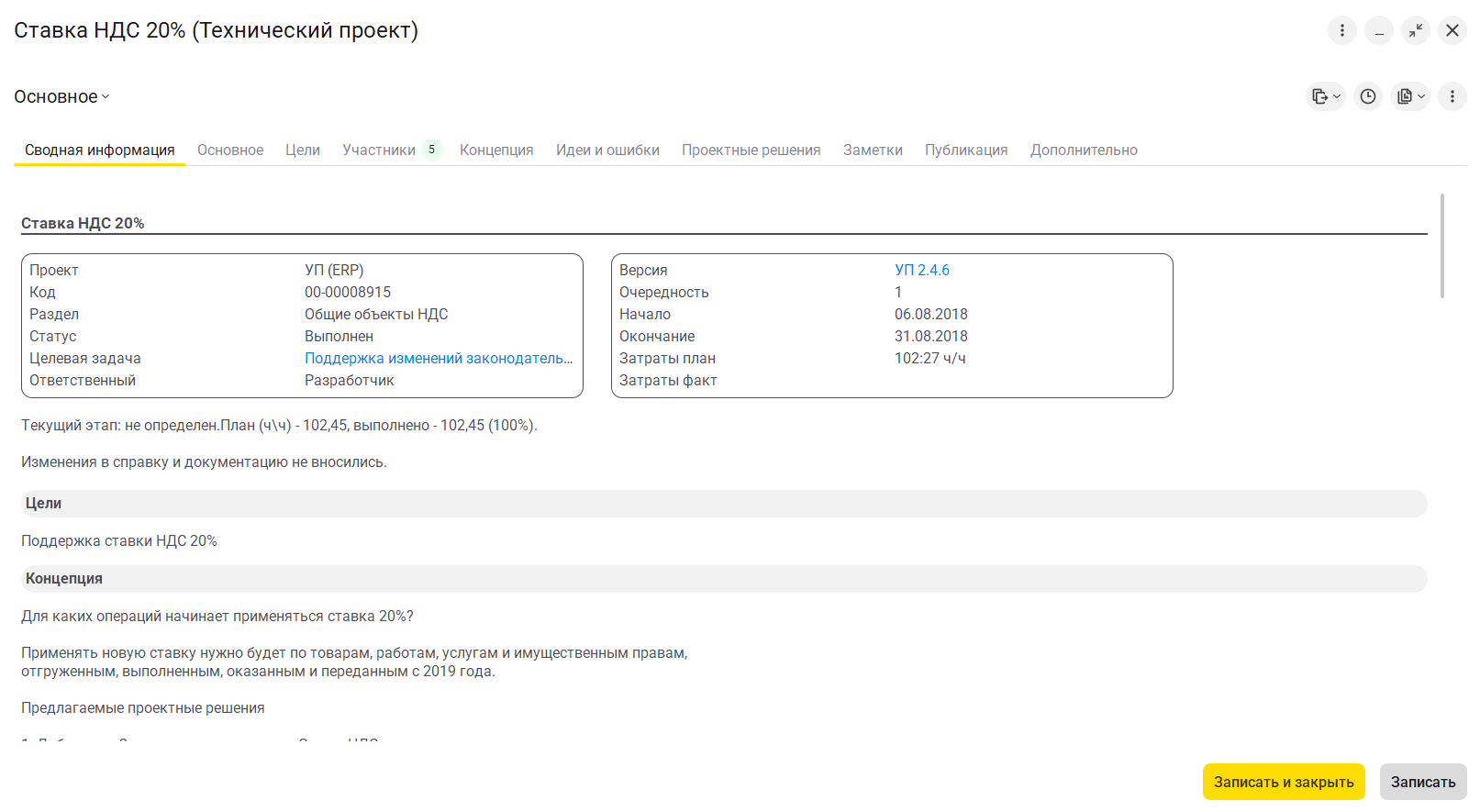Open the УП 2.4.6 version link
Image resolution: width=1480 pixels, height=812 pixels.
pos(921,271)
